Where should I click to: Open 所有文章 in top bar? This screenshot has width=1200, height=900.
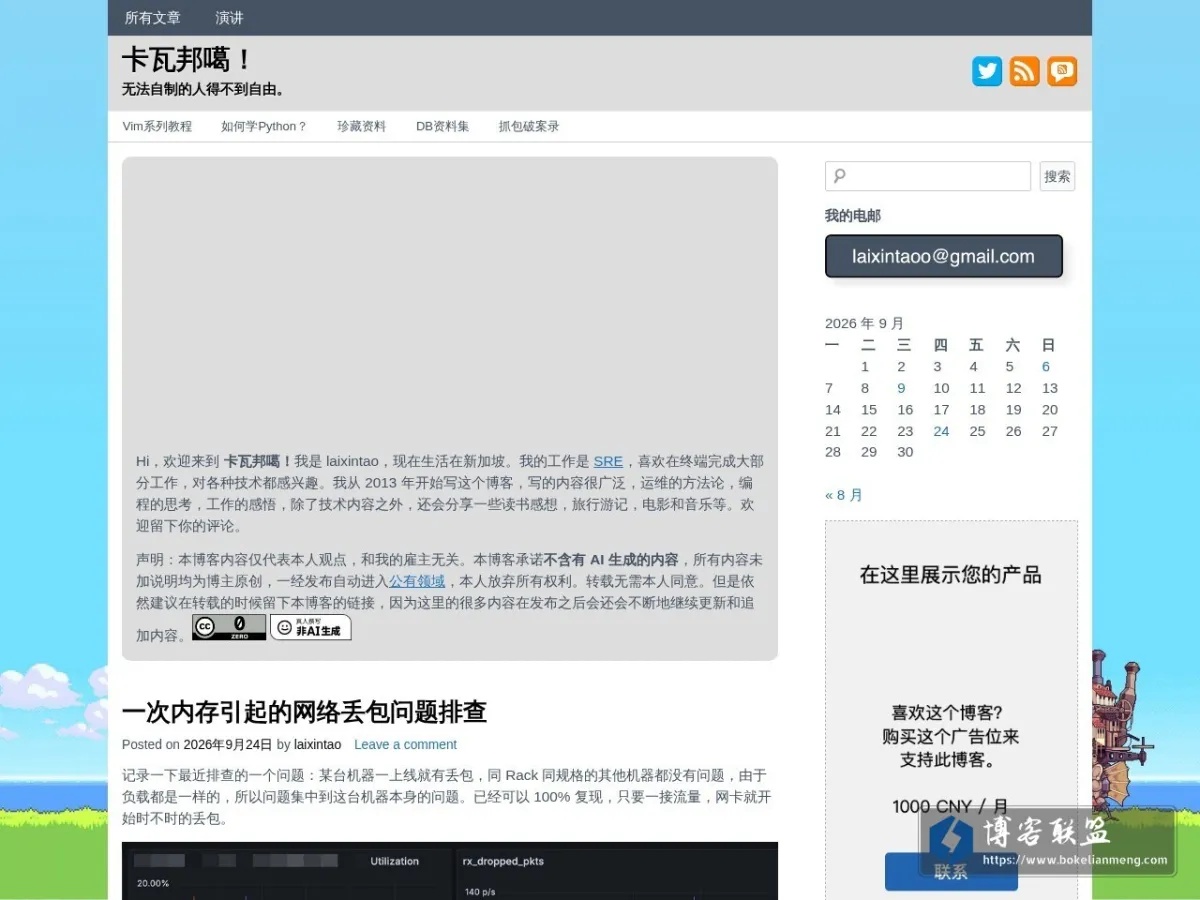pos(153,18)
